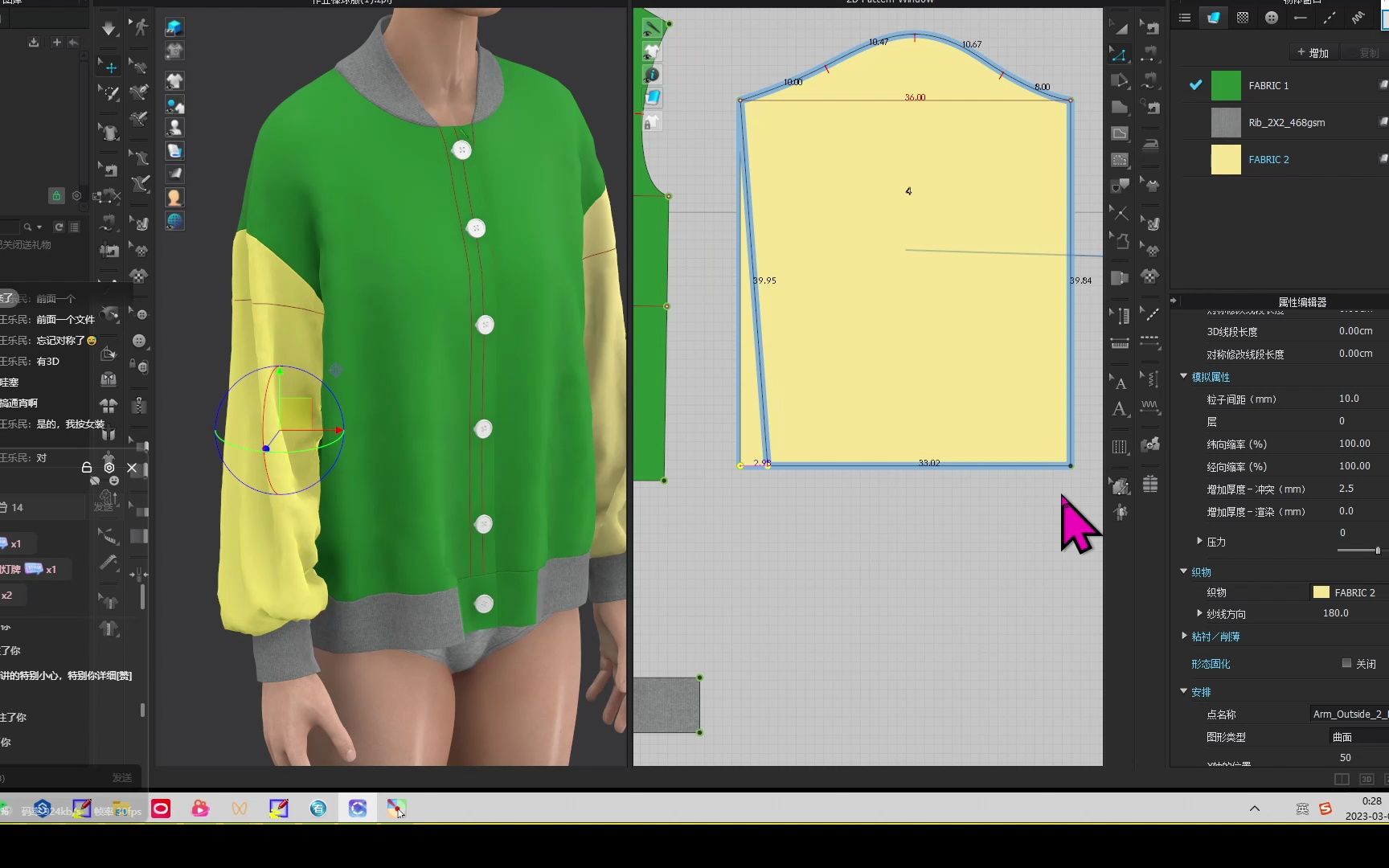Open the red record app in taskbar
The width and height of the screenshot is (1389, 868).
161,809
